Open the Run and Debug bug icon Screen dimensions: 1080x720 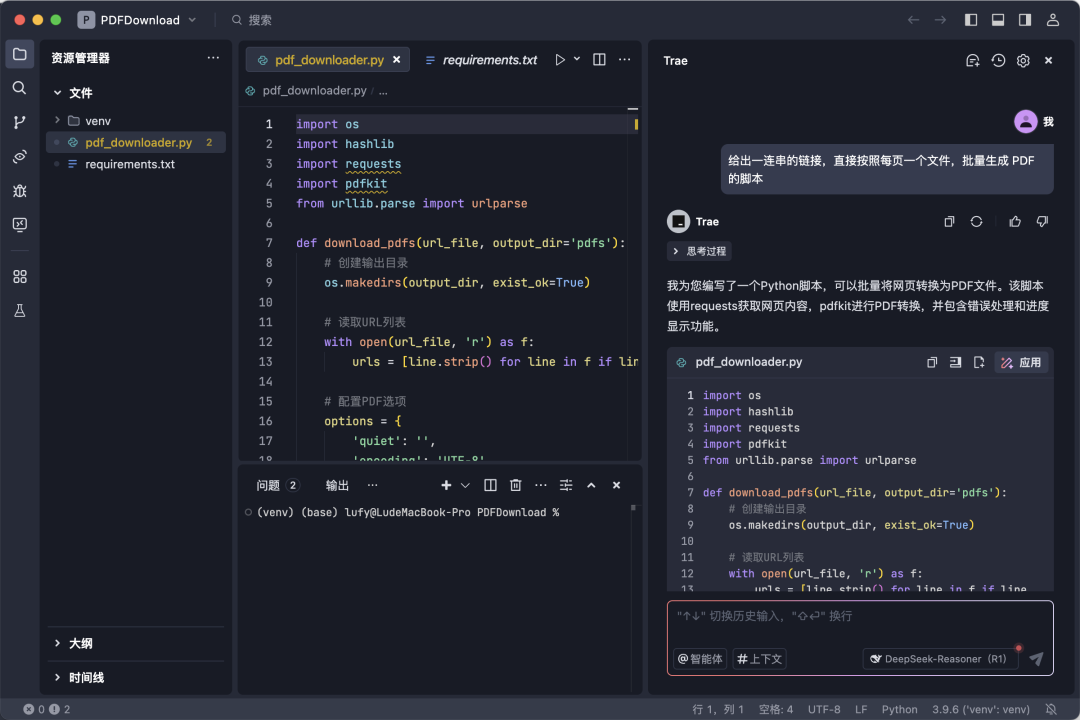20,191
